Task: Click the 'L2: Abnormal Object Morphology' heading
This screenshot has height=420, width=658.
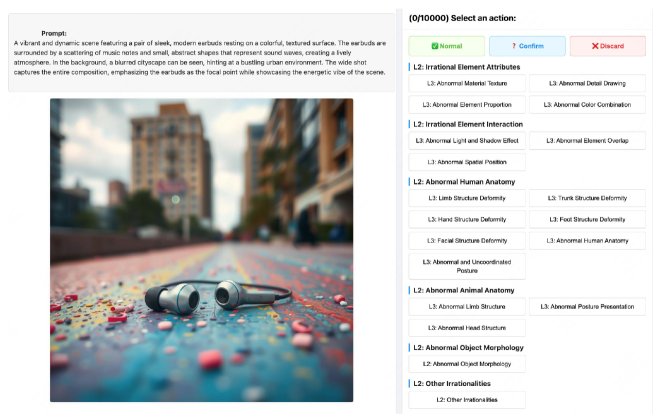Action: coord(468,347)
